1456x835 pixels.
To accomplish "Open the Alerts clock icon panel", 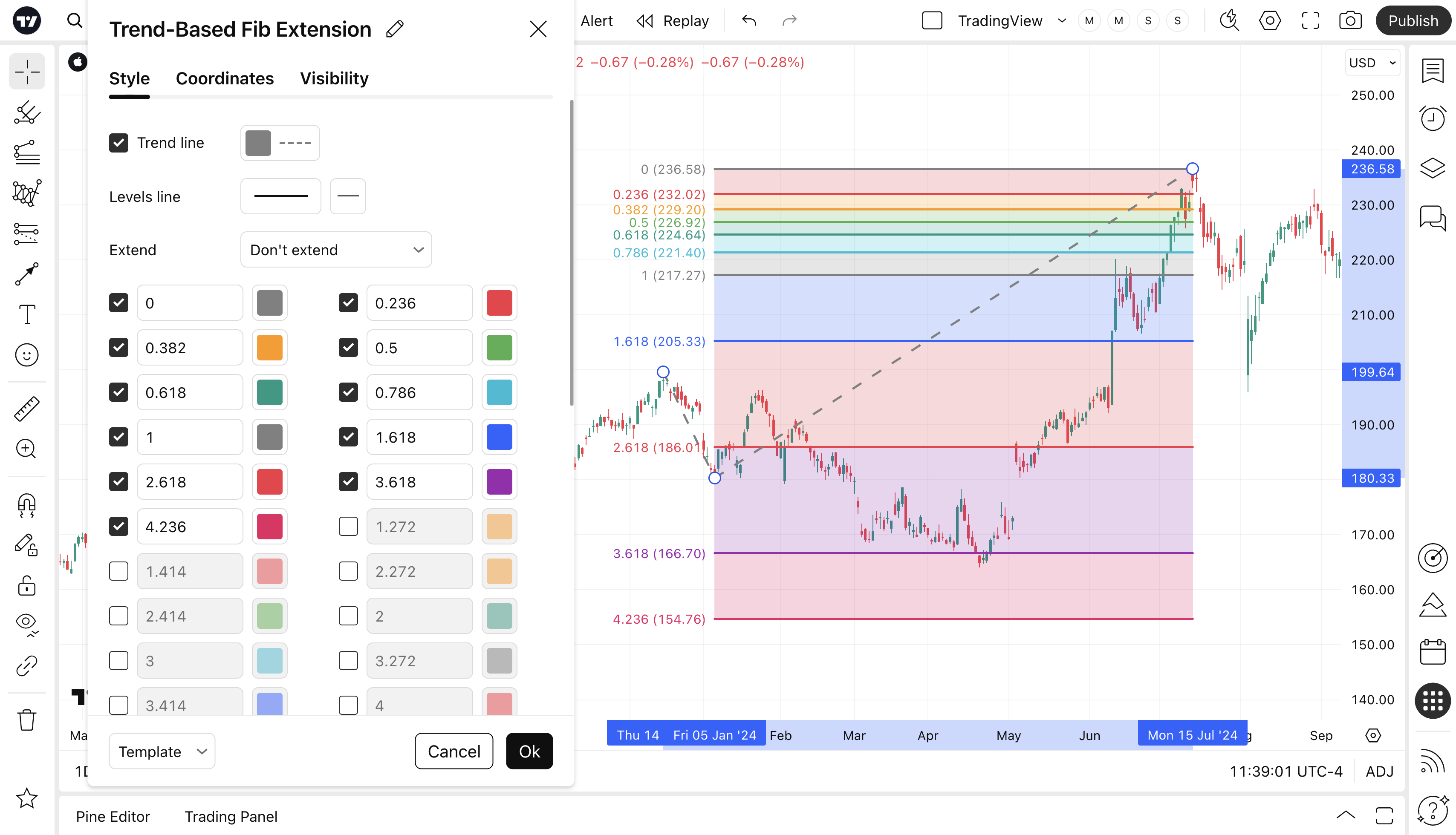I will [1433, 119].
